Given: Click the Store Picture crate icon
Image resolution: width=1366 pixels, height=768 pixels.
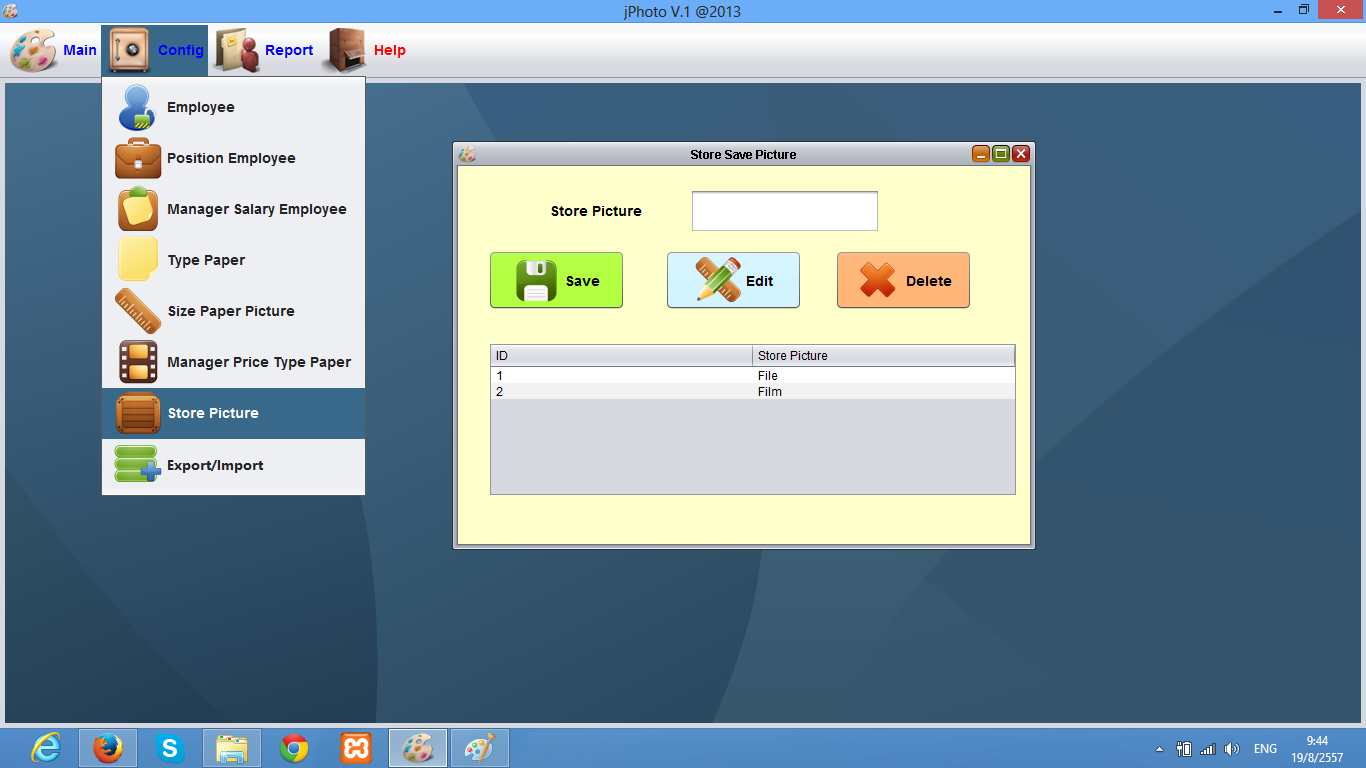Looking at the screenshot, I should 137,413.
